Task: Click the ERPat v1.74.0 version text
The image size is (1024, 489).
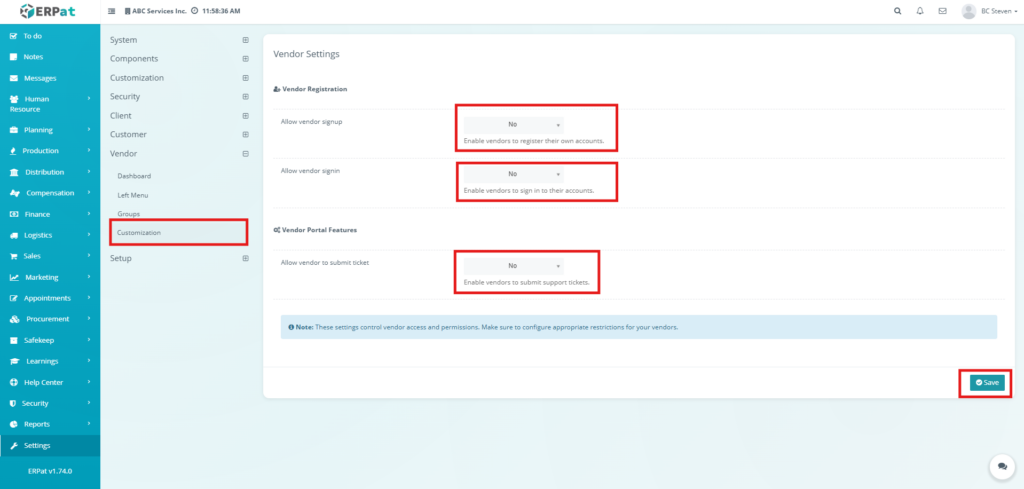Action: coord(50,471)
